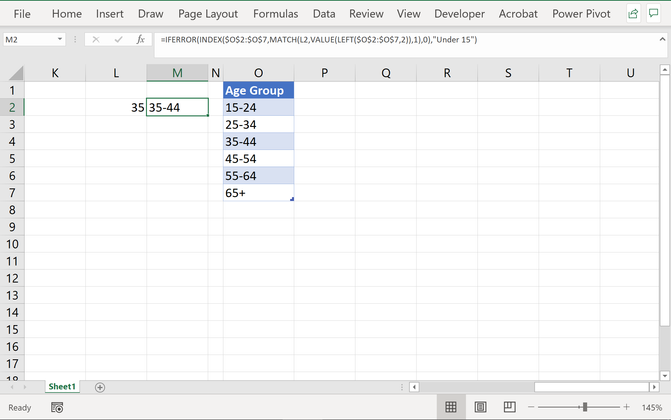Select column L header
Screen dimensions: 671x420
coord(116,73)
